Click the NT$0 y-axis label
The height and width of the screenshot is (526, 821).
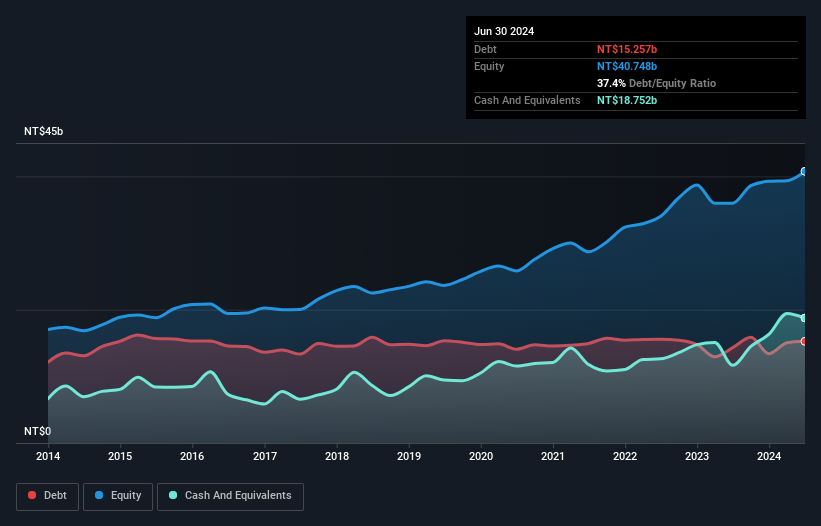pyautogui.click(x=37, y=431)
